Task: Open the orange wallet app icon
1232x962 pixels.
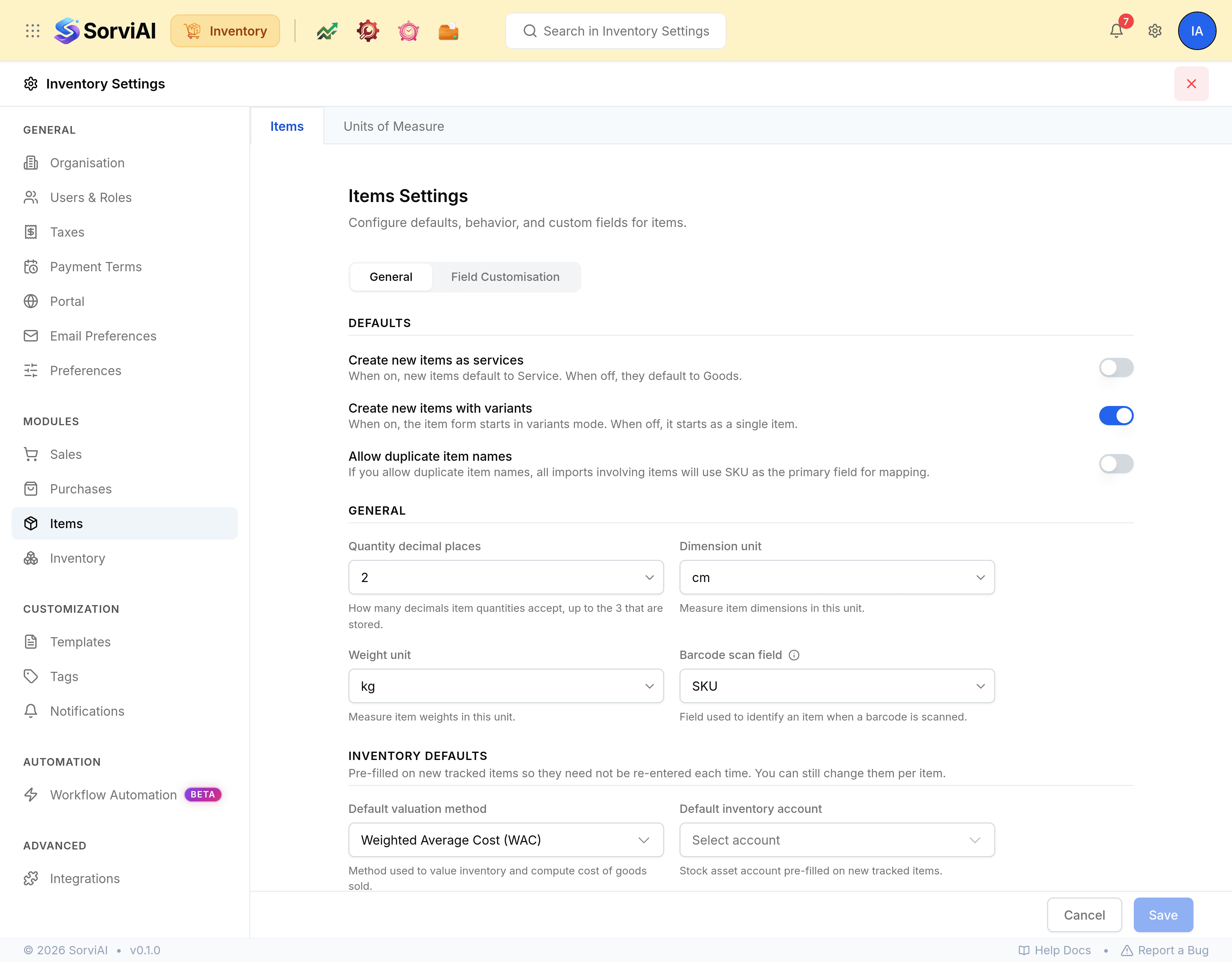Action: (449, 31)
